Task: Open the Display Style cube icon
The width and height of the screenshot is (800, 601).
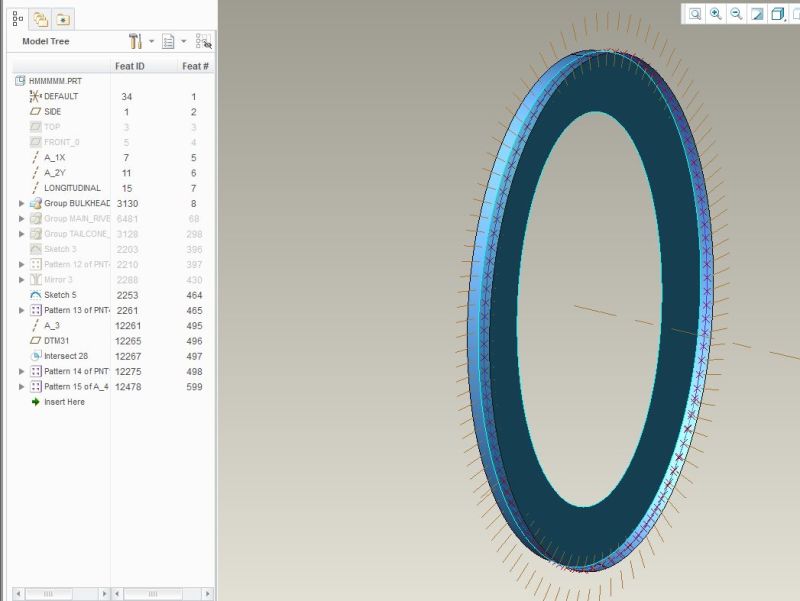Action: [x=778, y=14]
